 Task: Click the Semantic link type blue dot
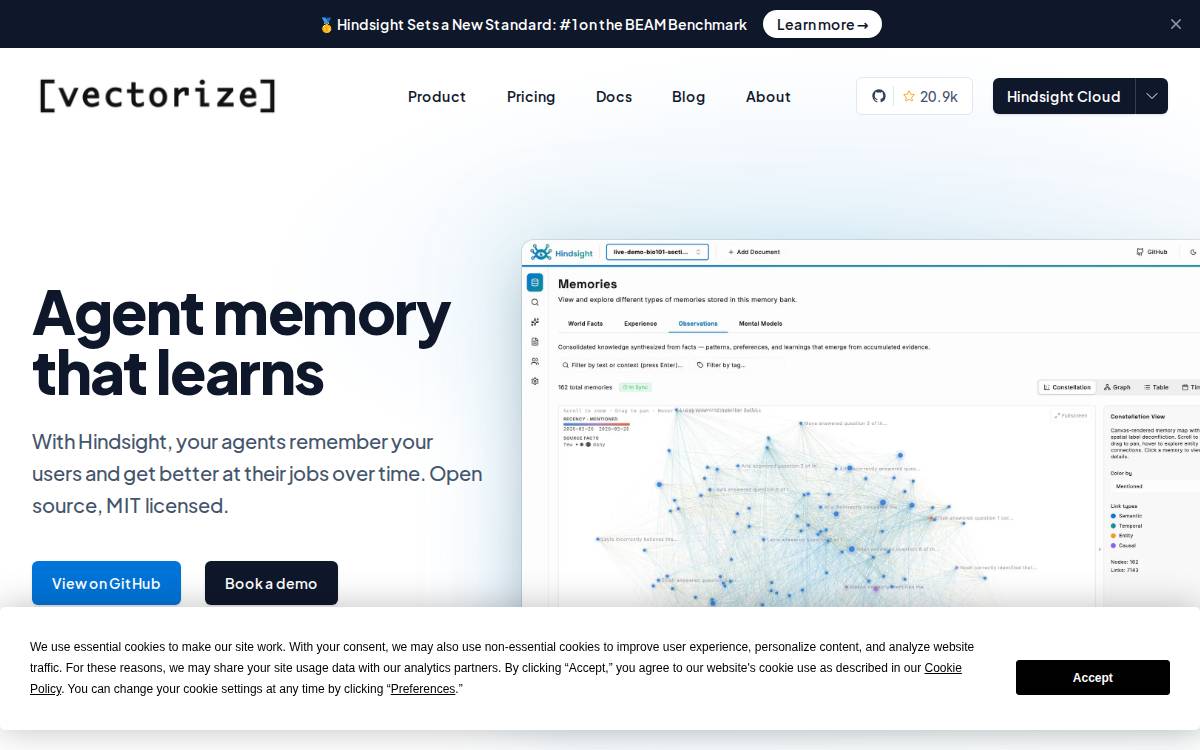pyautogui.click(x=1114, y=515)
